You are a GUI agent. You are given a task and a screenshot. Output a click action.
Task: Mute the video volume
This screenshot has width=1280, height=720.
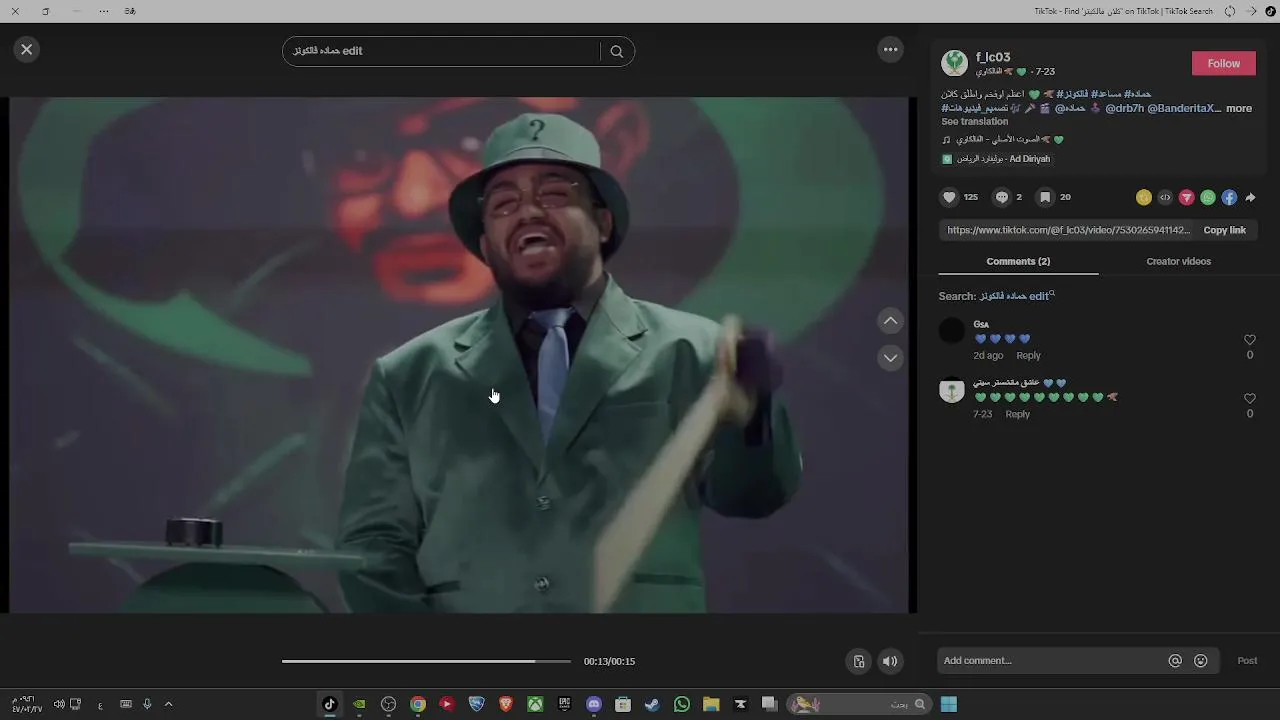tap(890, 661)
